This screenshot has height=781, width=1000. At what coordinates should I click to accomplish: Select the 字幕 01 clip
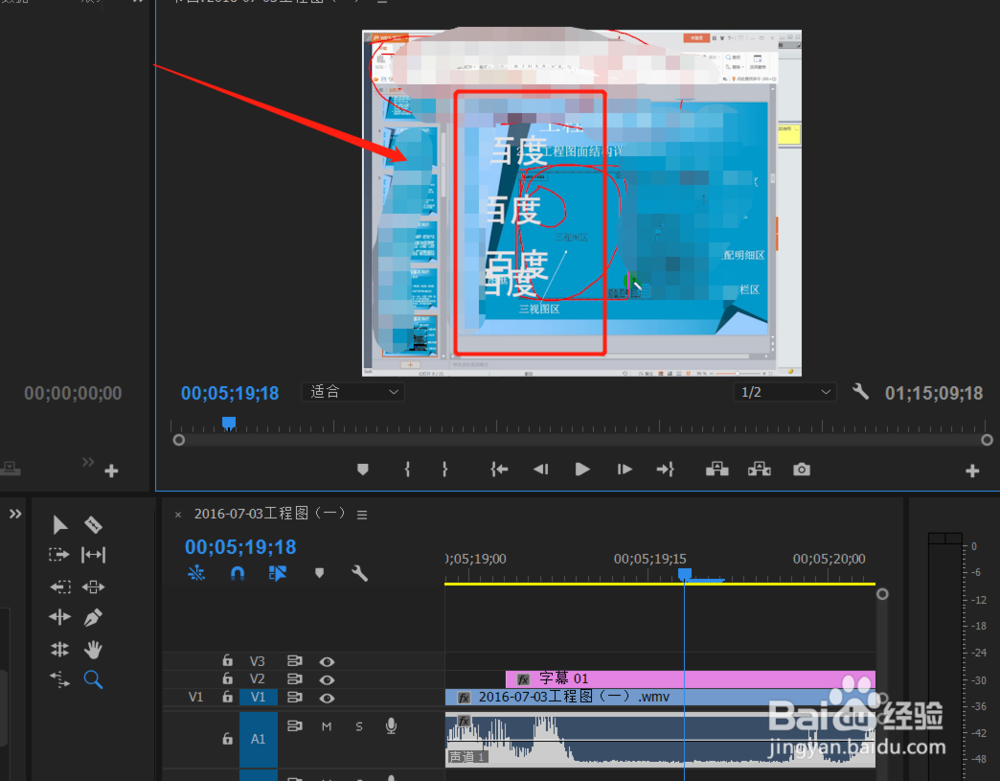point(691,678)
